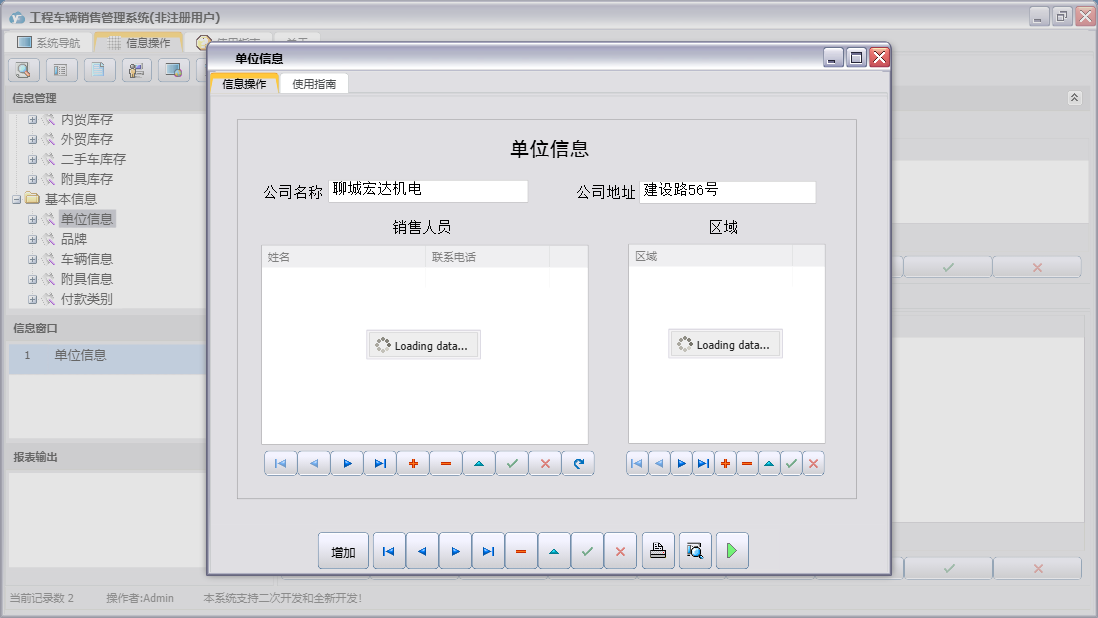Image resolution: width=1098 pixels, height=618 pixels.
Task: Select 付款类别 in the tree
Action: pyautogui.click(x=86, y=299)
